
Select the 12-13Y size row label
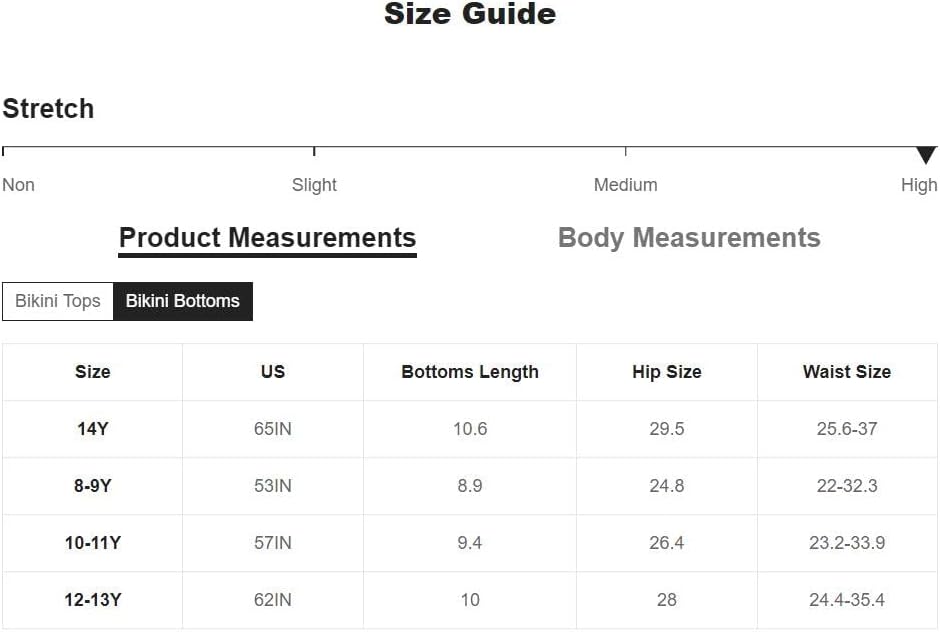coord(92,600)
